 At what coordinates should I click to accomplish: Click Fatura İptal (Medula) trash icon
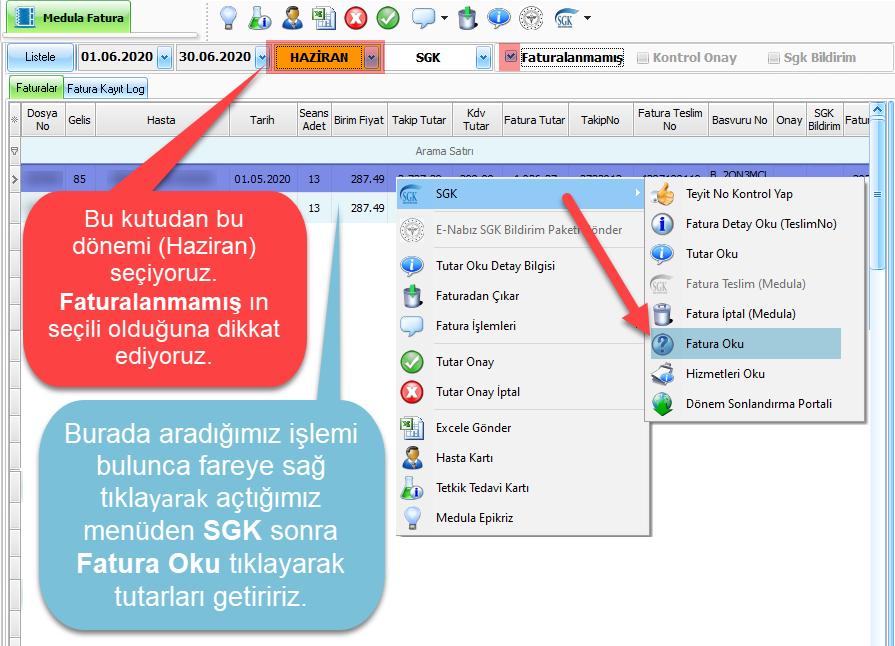click(663, 314)
